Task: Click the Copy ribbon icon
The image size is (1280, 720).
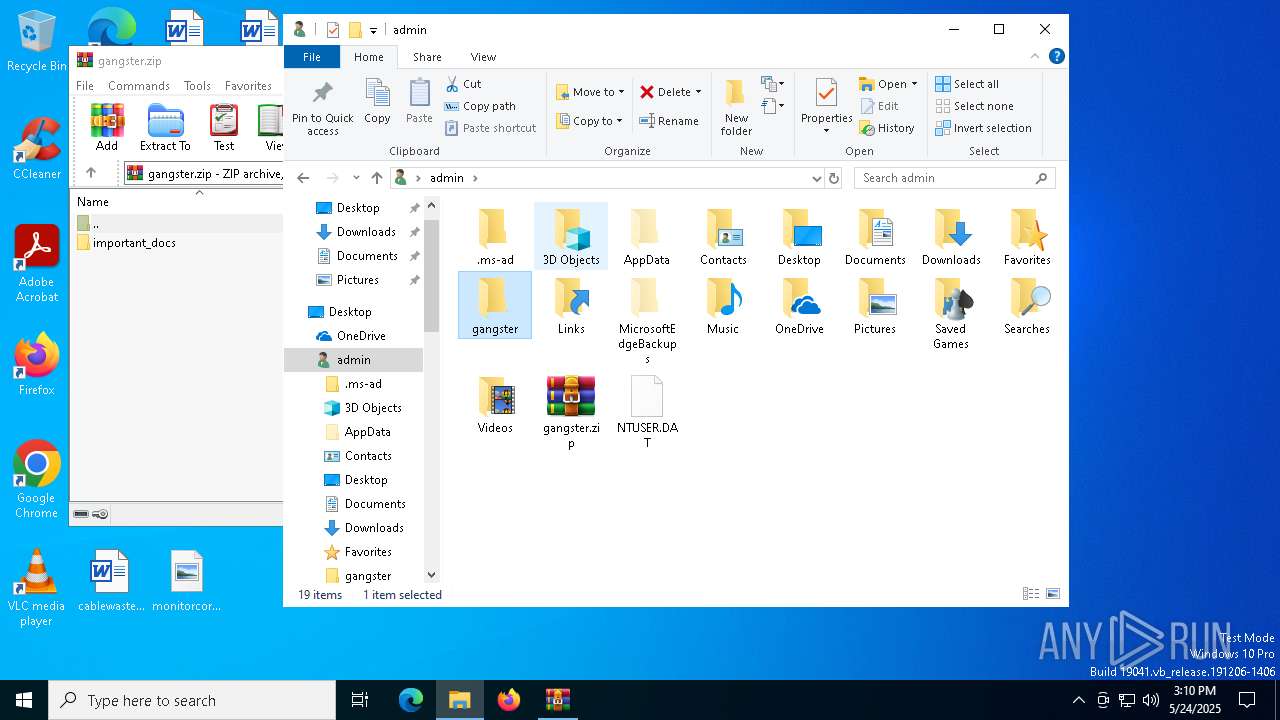Action: tap(377, 101)
